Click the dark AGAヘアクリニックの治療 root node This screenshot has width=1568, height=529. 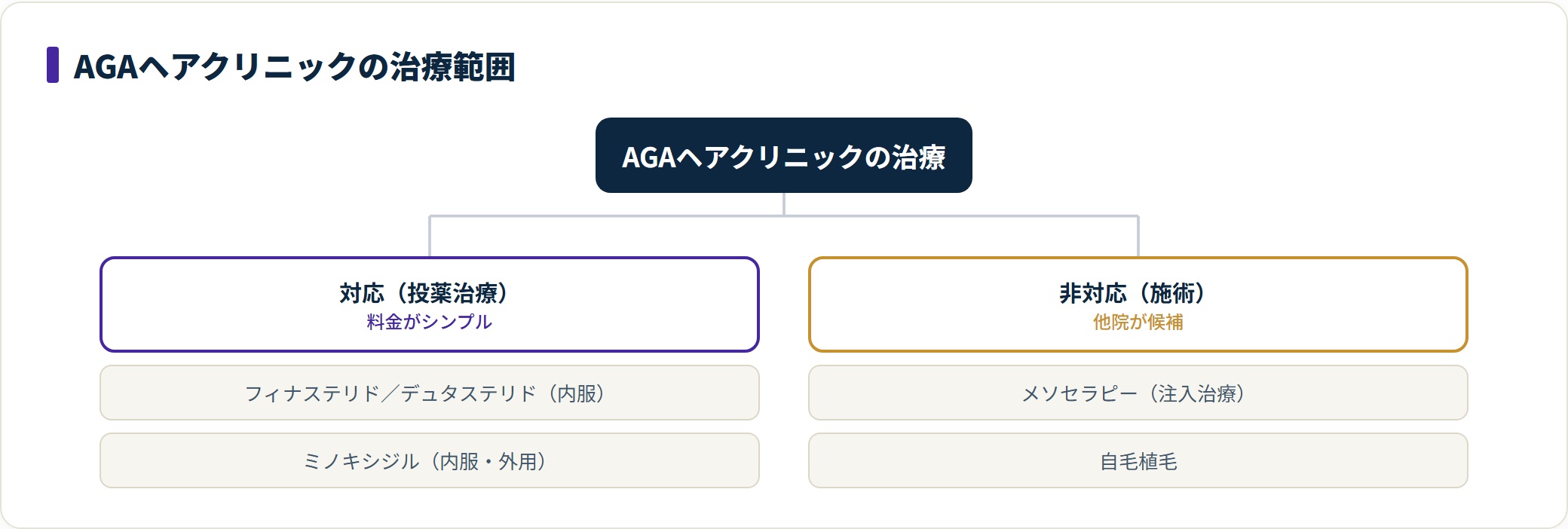coord(783,155)
